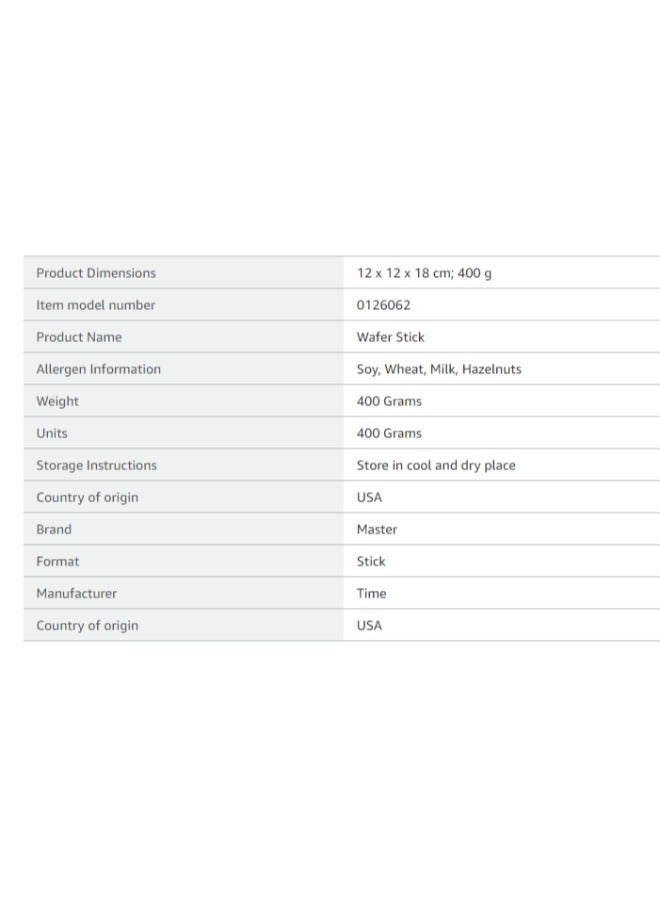Click the Format row label
The width and height of the screenshot is (660, 900).
tap(57, 562)
